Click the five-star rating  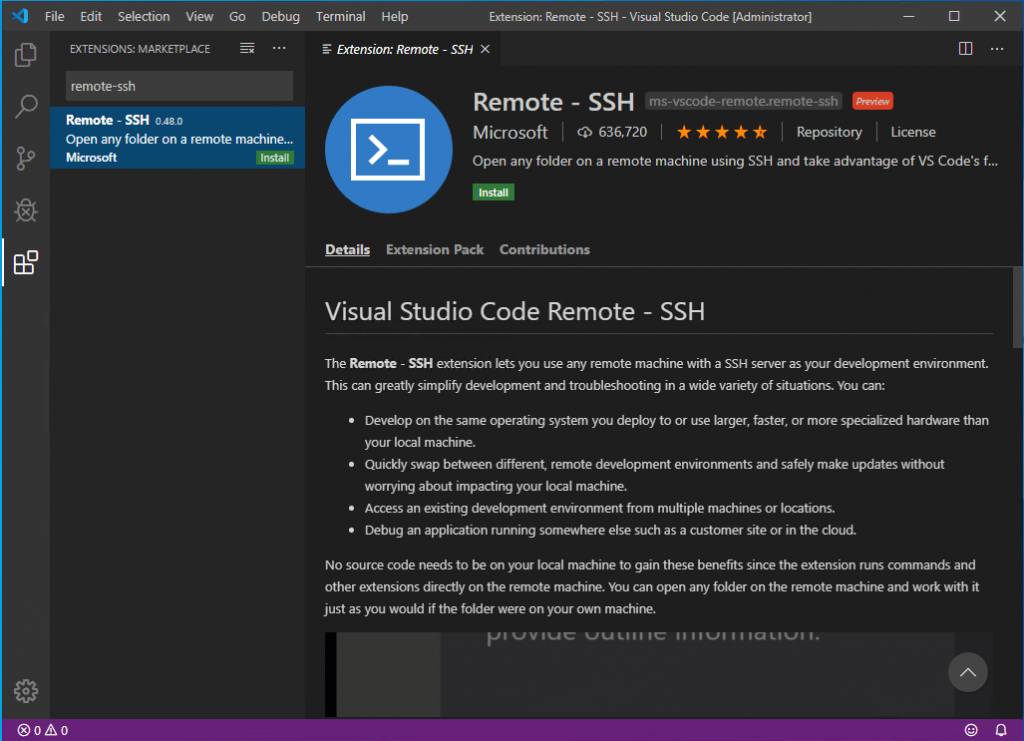722,133
